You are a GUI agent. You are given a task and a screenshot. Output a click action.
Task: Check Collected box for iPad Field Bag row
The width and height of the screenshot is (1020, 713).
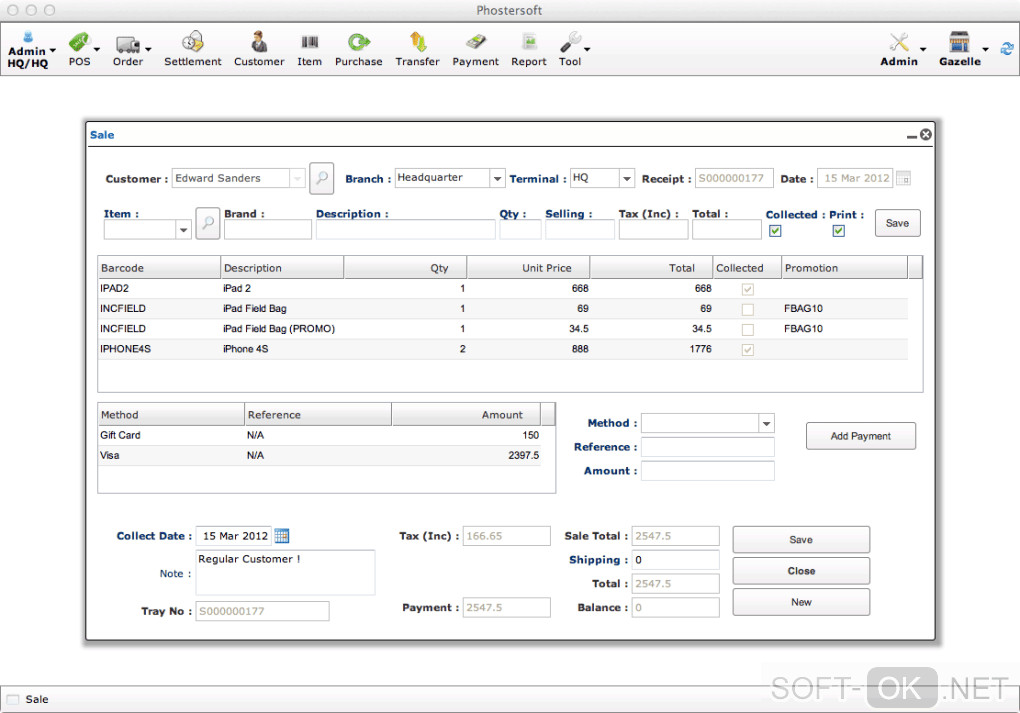coord(747,309)
